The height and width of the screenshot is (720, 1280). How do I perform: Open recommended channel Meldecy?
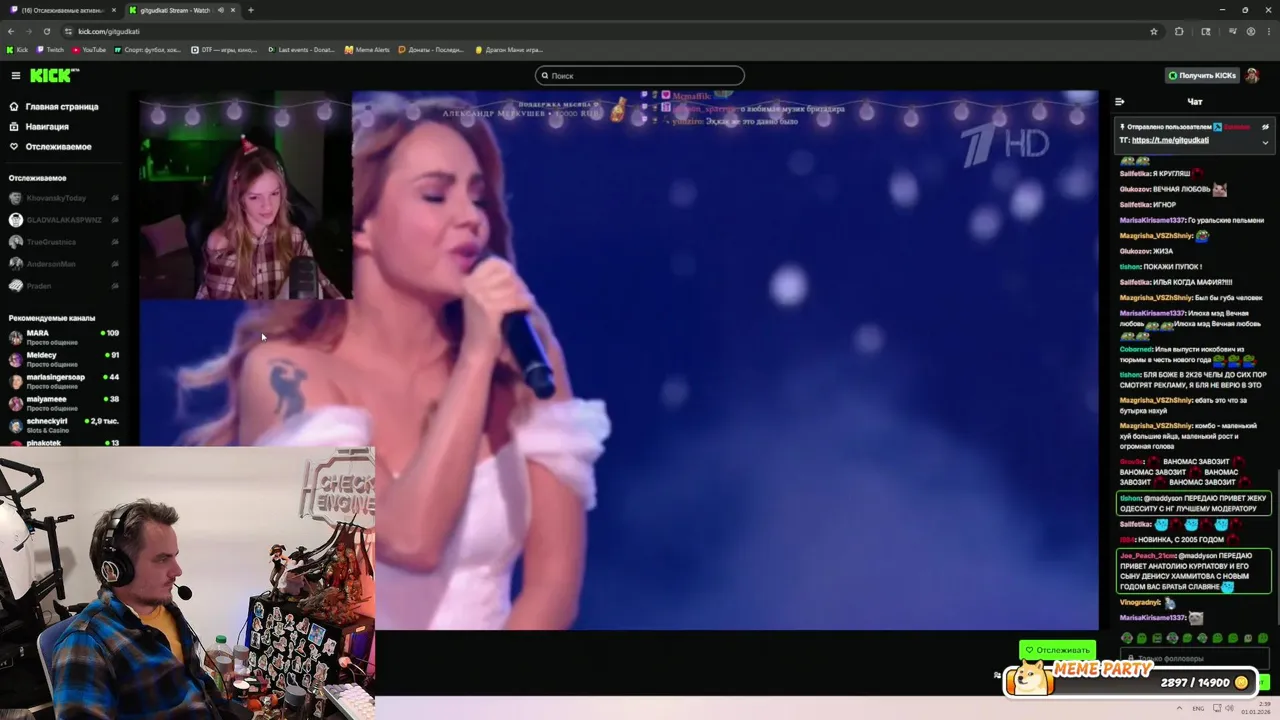63,359
